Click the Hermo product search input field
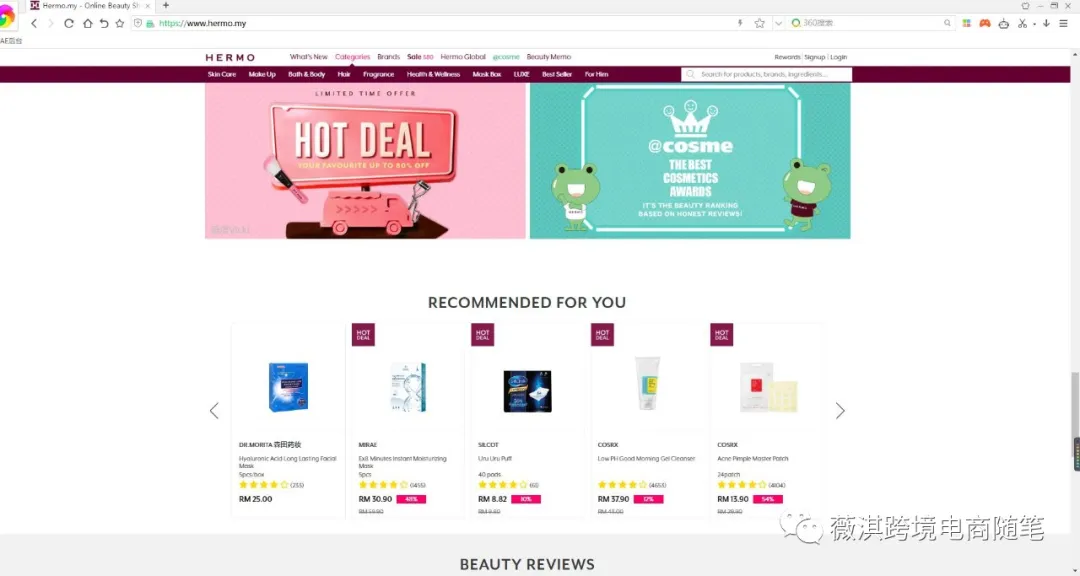The height and width of the screenshot is (576, 1080). pyautogui.click(x=767, y=74)
